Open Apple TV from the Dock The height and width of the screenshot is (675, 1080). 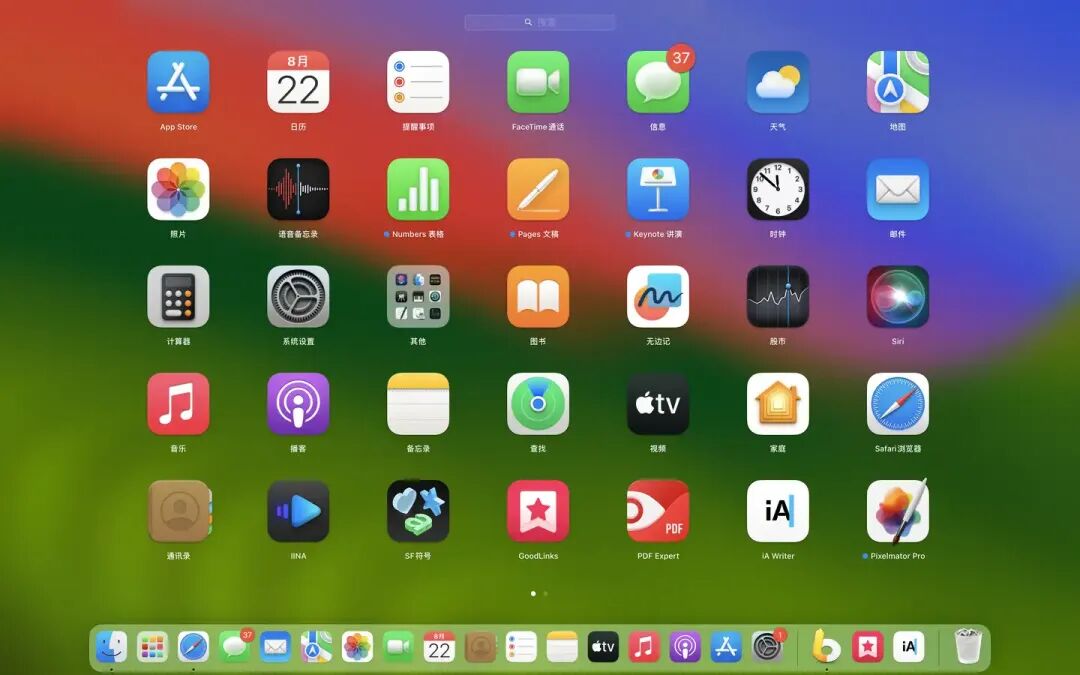[603, 647]
